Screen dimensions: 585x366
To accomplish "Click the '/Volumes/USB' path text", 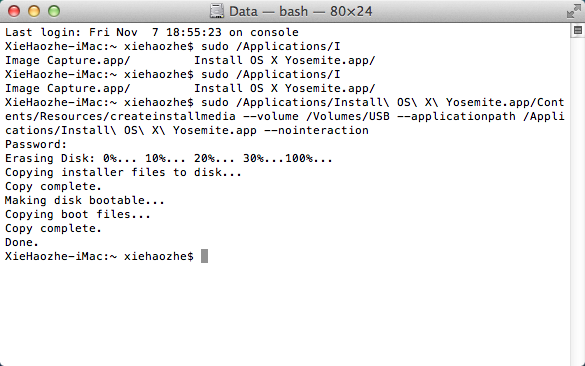I will click(348, 116).
